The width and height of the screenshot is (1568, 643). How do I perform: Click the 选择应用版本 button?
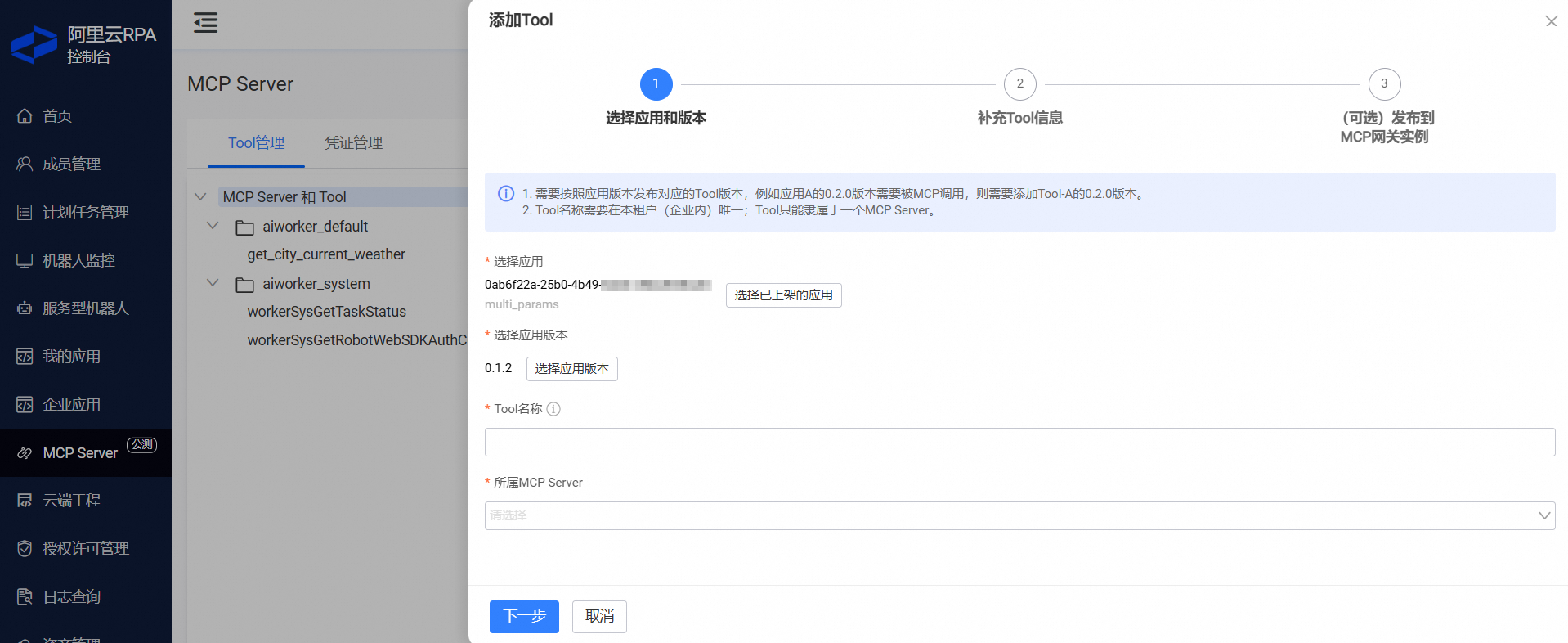click(x=571, y=369)
